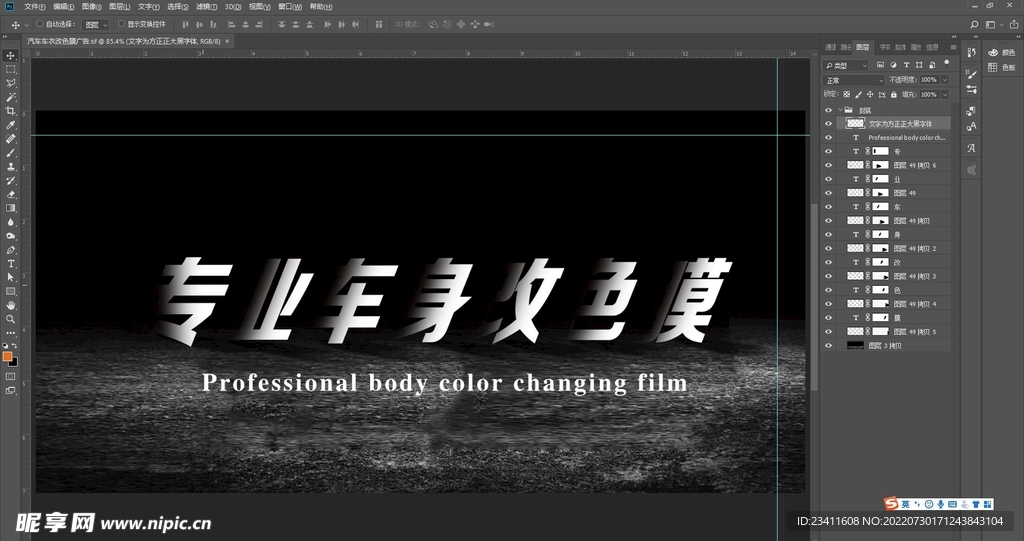Open the Layers panel options menu icon
Viewport: 1024px width, 541px height.
(954, 47)
